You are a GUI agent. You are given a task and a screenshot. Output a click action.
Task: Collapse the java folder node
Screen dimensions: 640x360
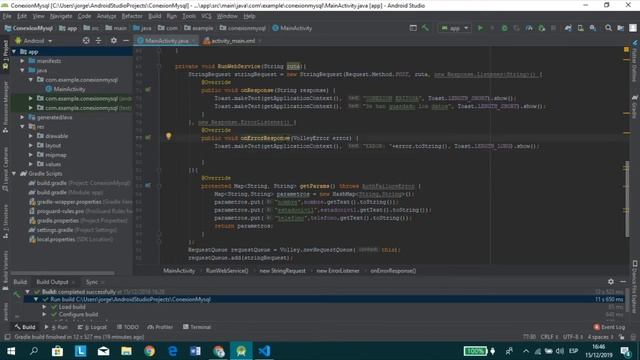pos(22,70)
